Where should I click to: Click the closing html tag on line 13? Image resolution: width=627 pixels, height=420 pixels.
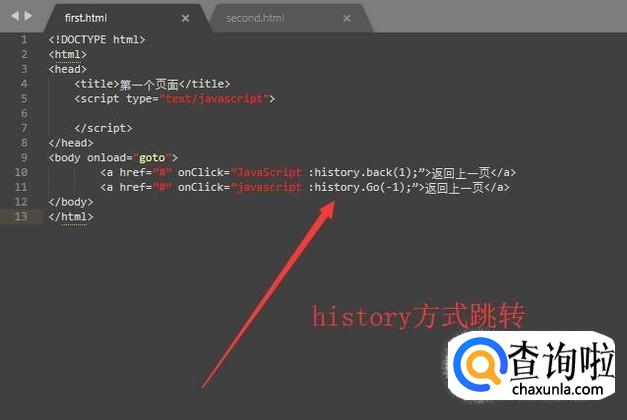pyautogui.click(x=71, y=216)
